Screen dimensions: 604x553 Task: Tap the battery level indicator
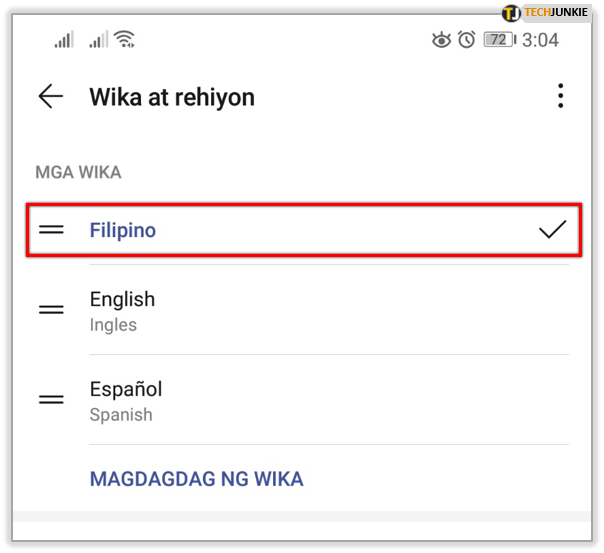pos(500,40)
